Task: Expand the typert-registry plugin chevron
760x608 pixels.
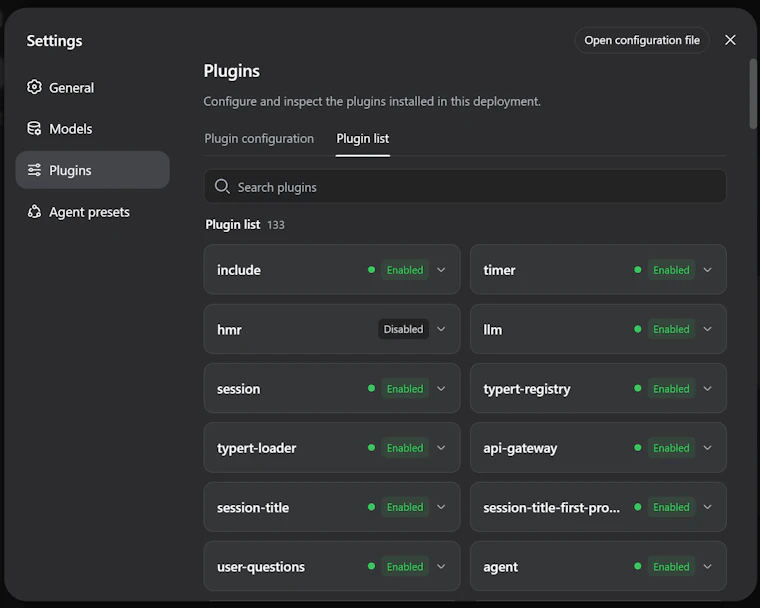Action: point(708,389)
